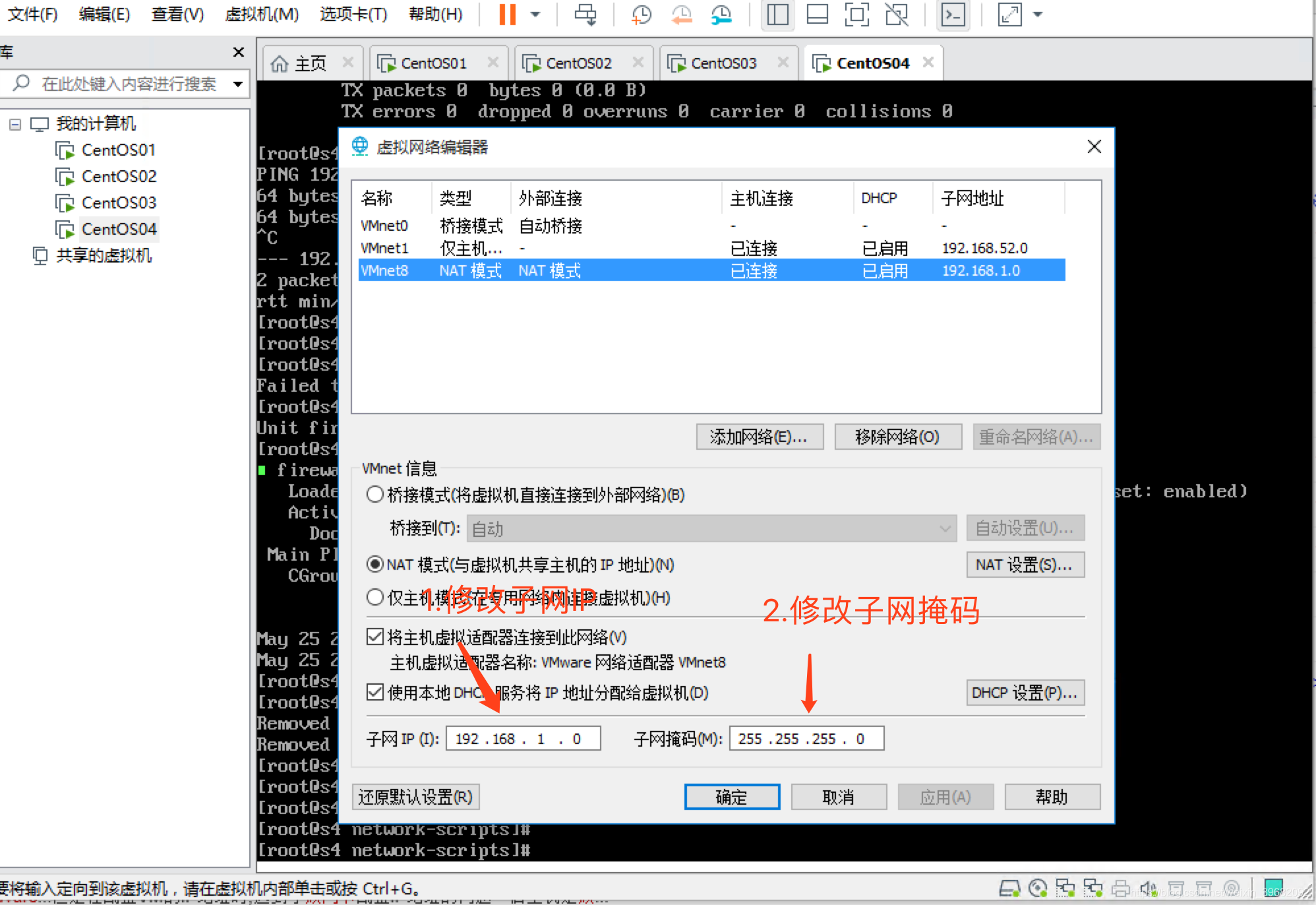Screen dimensions: 1316x905
Task: Toggle the library sidebar view icon
Action: click(x=777, y=14)
